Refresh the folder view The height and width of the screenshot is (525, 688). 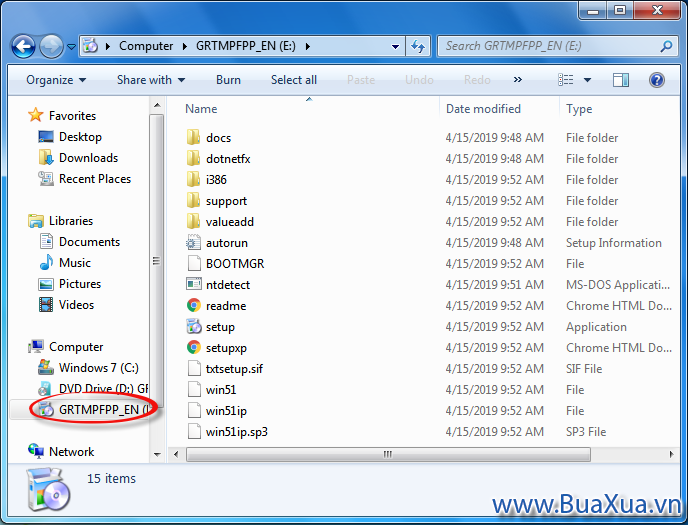[418, 46]
